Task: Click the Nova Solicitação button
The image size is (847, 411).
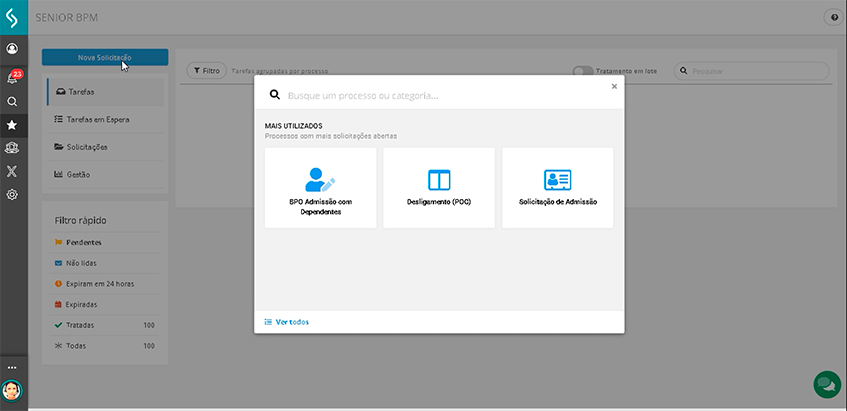Action: [x=105, y=58]
